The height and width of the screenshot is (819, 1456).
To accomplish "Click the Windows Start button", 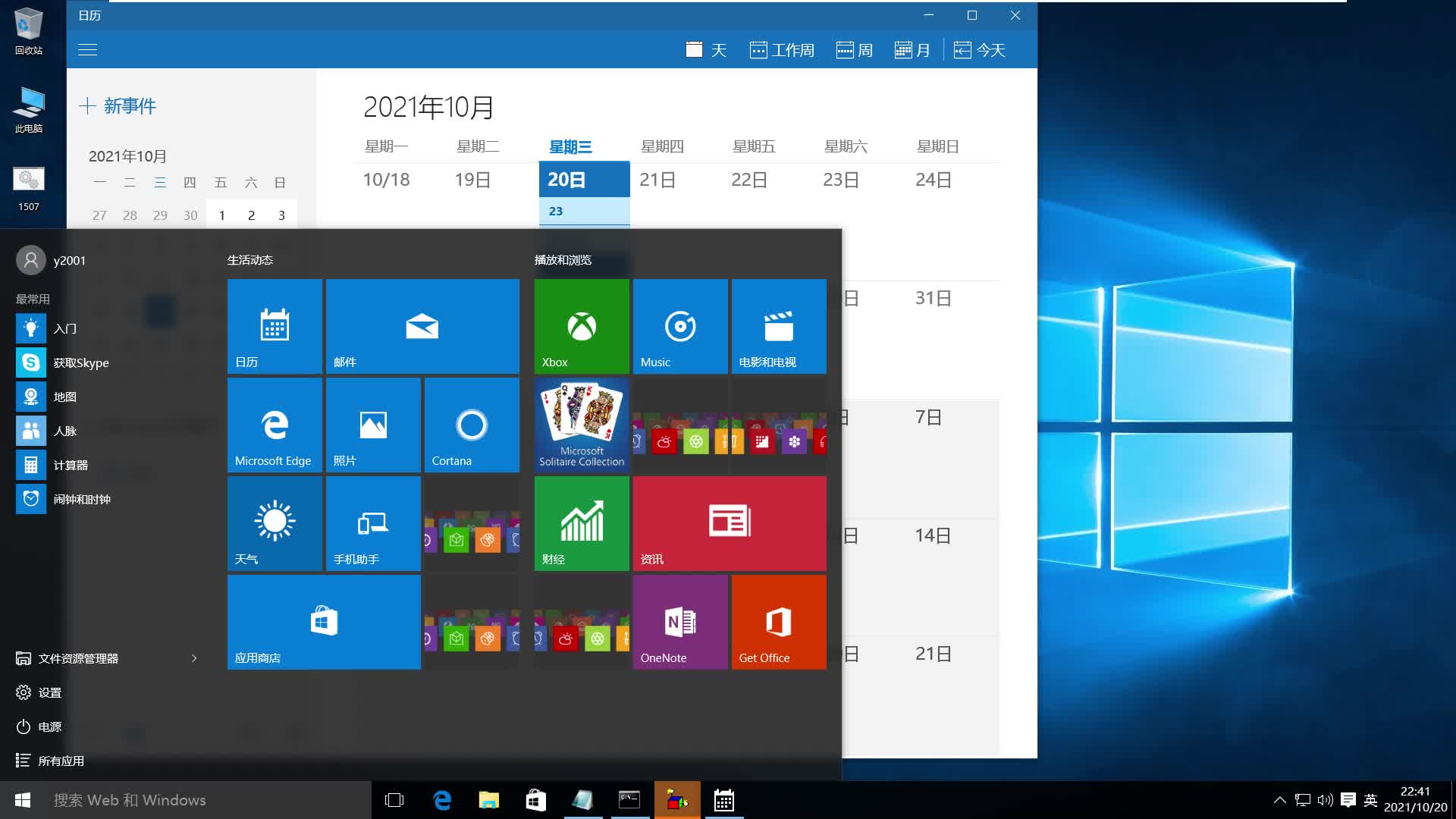I will click(x=23, y=800).
